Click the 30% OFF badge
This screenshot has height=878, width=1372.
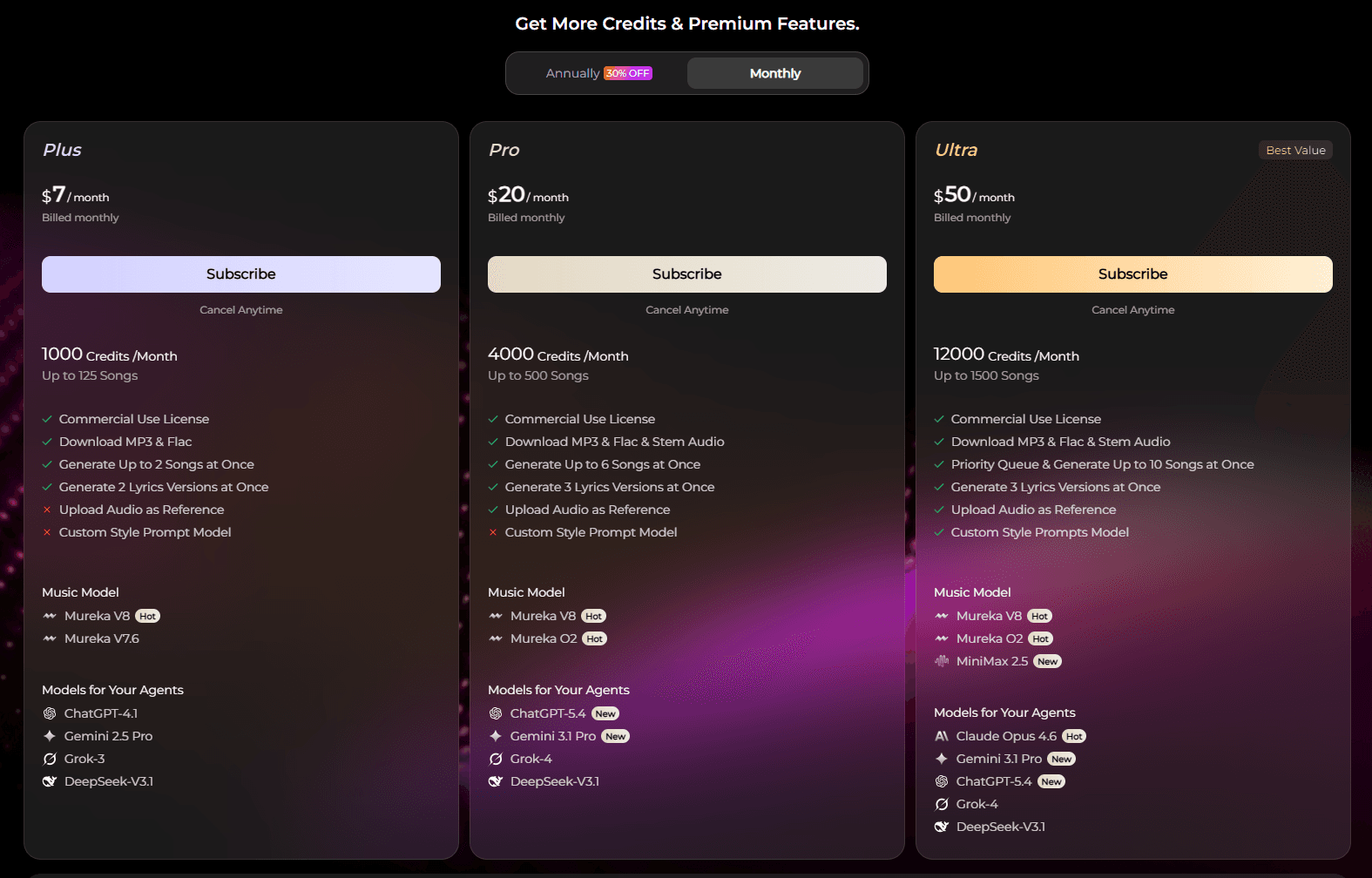[x=628, y=73]
